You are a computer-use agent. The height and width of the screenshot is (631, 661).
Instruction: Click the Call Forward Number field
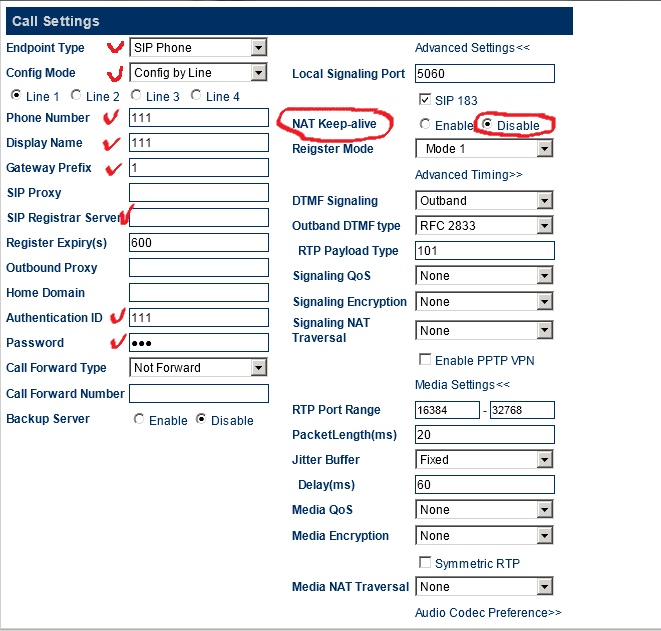199,394
